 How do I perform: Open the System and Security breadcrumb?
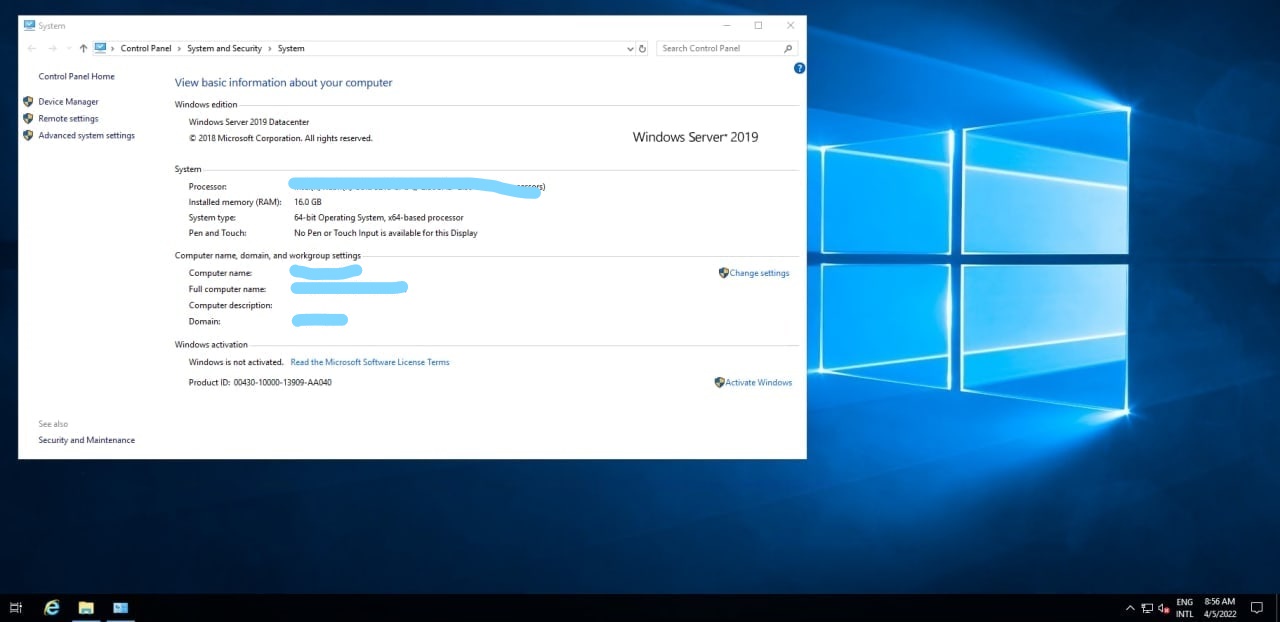224,47
